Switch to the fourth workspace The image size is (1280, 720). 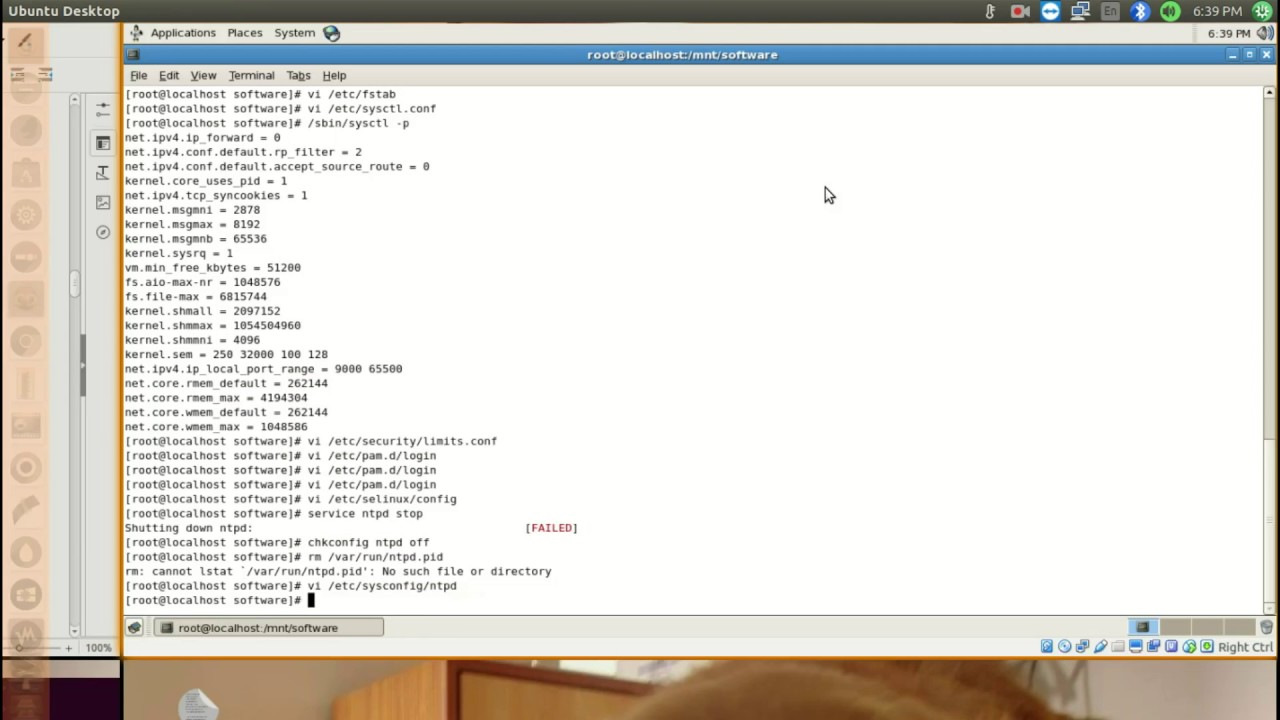1239,628
